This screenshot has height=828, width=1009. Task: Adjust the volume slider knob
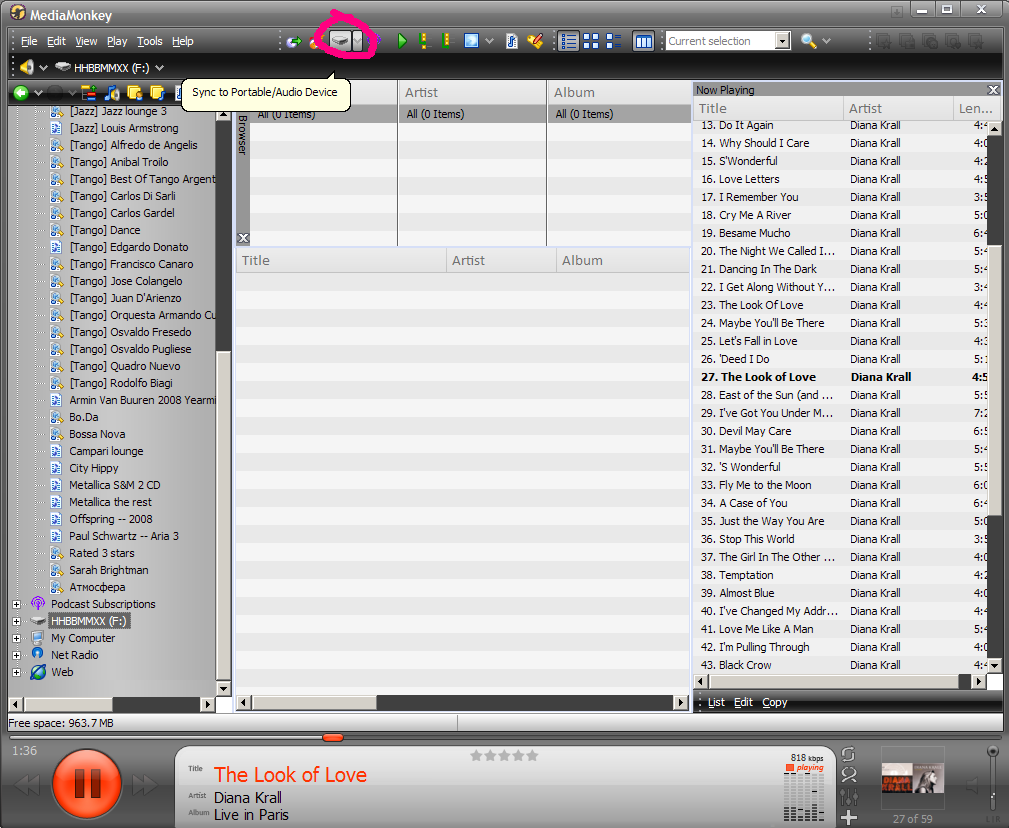(993, 751)
